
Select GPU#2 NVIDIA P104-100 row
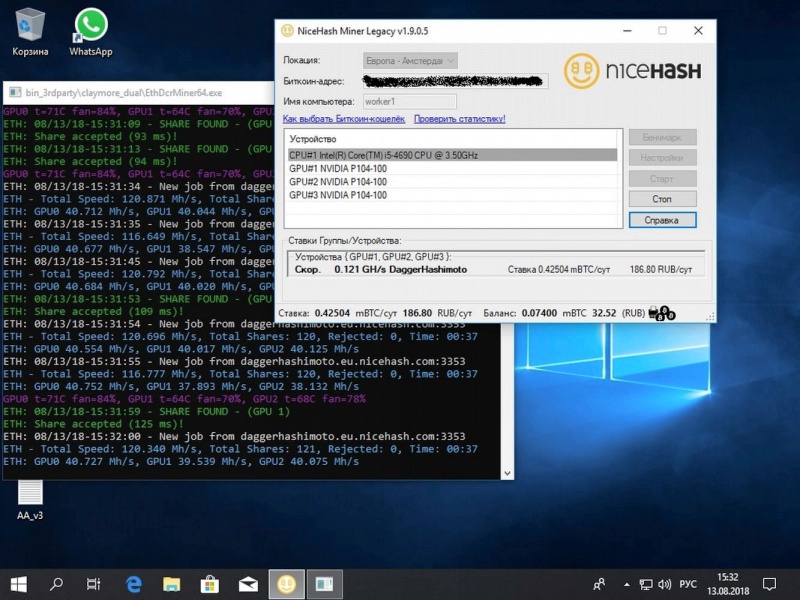[452, 182]
